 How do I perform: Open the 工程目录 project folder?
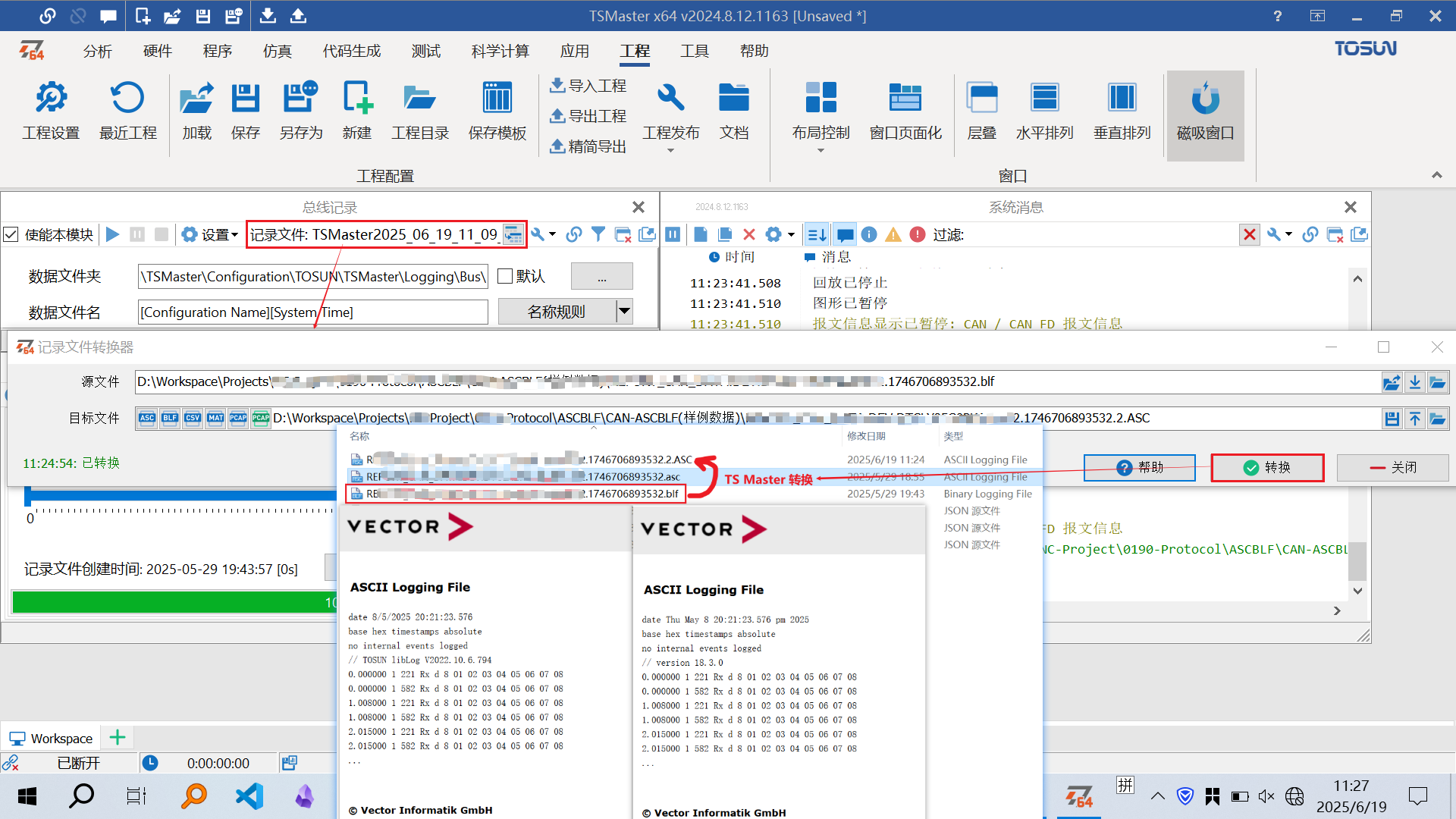[x=420, y=111]
